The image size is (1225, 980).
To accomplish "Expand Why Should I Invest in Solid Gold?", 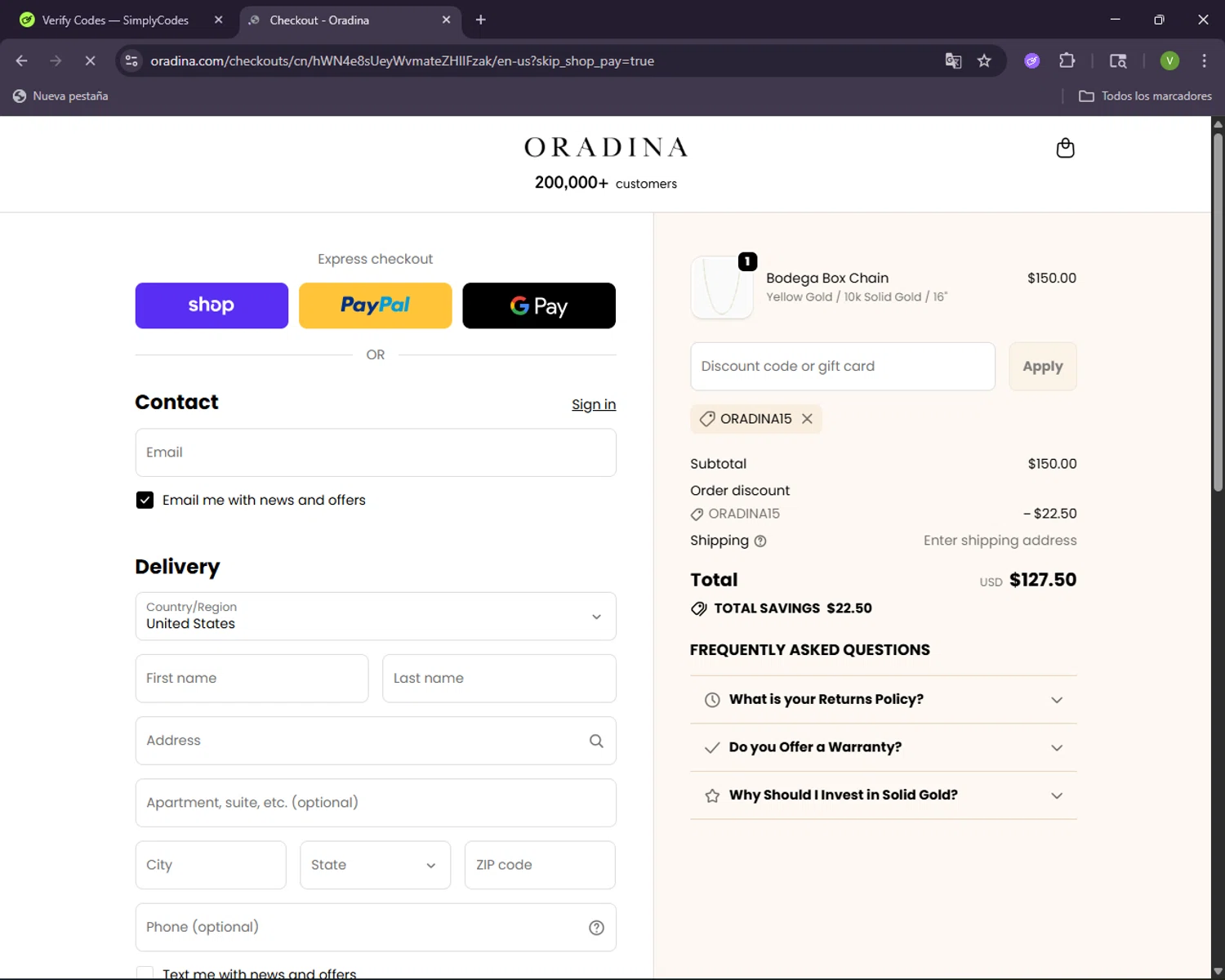I will coord(884,795).
